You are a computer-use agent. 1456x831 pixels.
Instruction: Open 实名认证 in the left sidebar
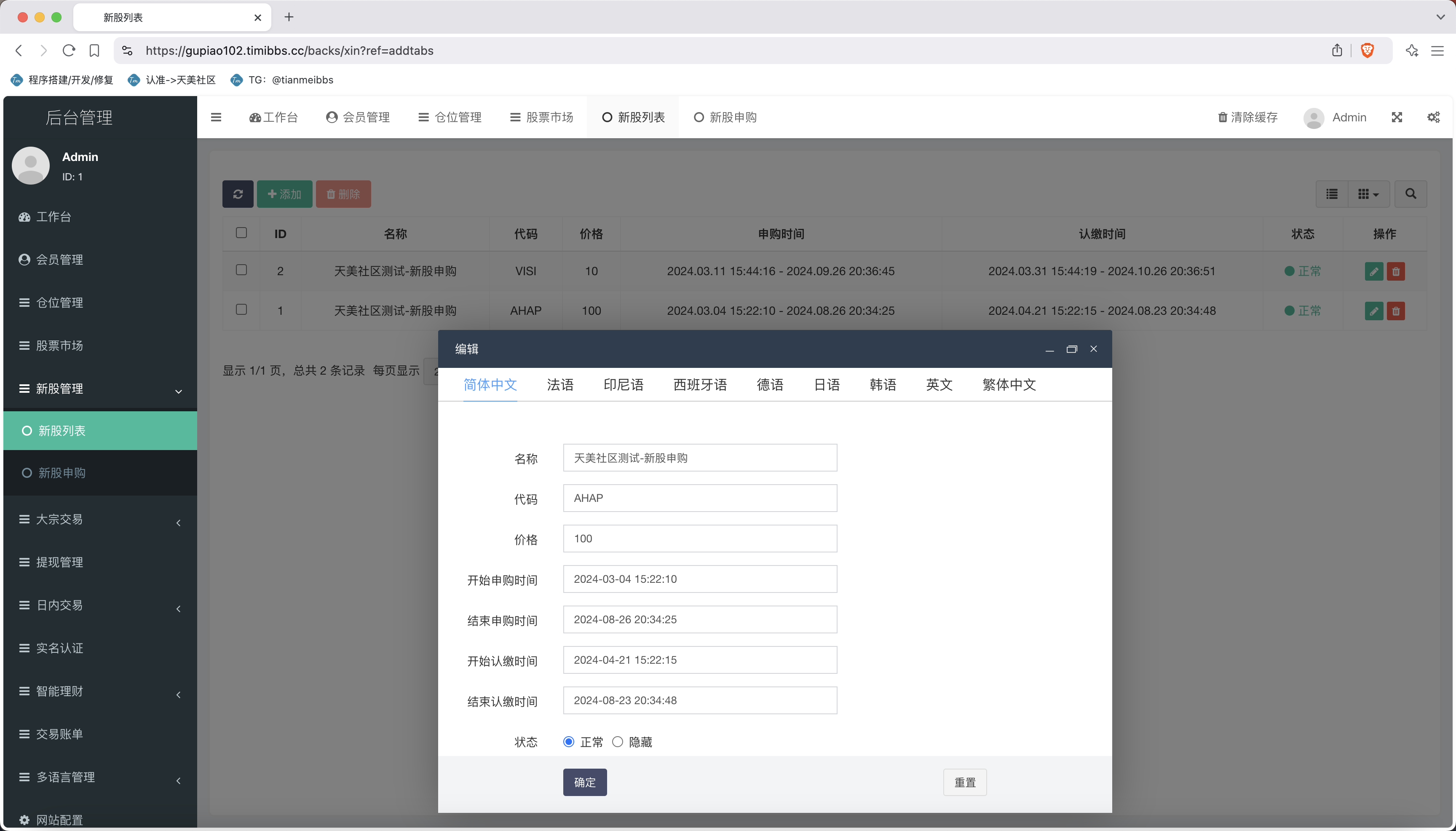[100, 649]
